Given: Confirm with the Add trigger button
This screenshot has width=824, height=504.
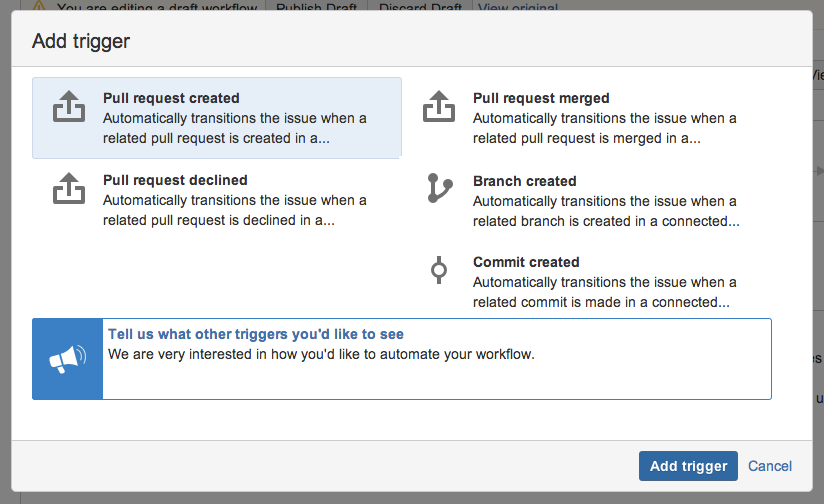Looking at the screenshot, I should click(x=688, y=466).
